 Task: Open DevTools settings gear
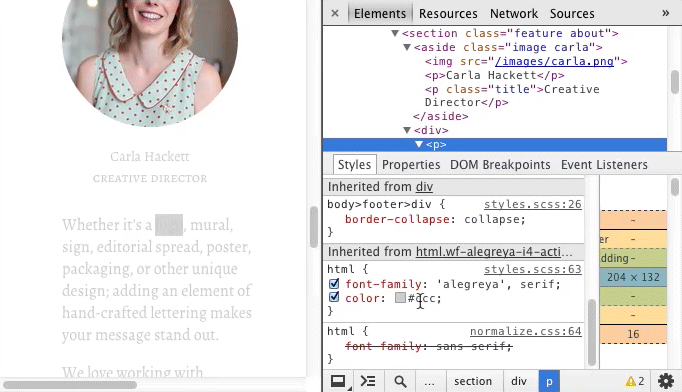(665, 381)
